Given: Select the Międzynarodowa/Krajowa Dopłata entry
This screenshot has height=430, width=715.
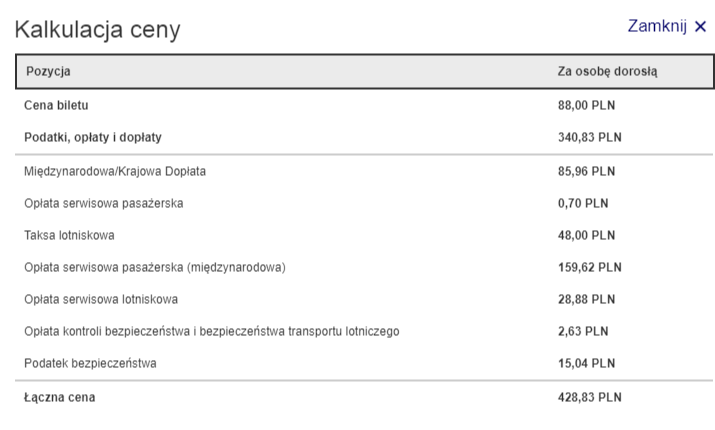Looking at the screenshot, I should pyautogui.click(x=364, y=171).
